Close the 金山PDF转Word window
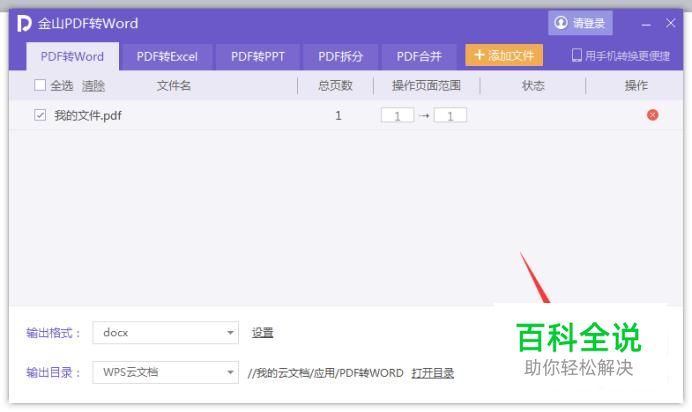692x412 pixels. tap(670, 23)
